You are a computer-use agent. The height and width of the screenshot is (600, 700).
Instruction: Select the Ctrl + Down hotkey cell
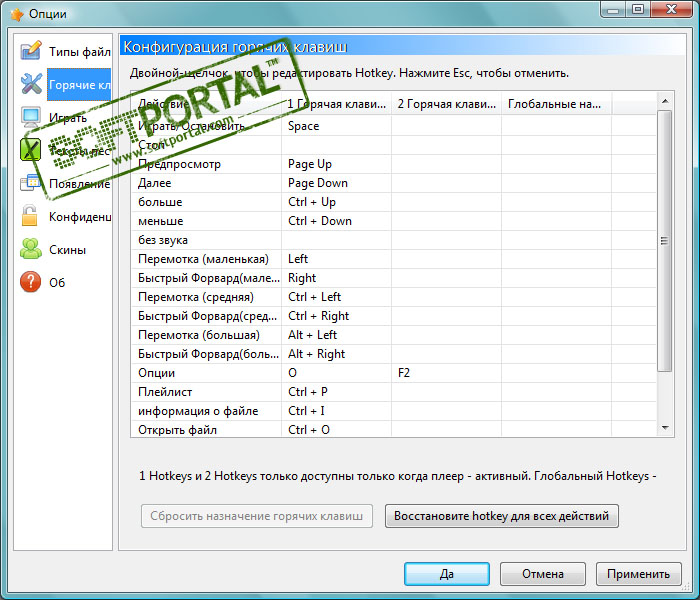pyautogui.click(x=337, y=221)
